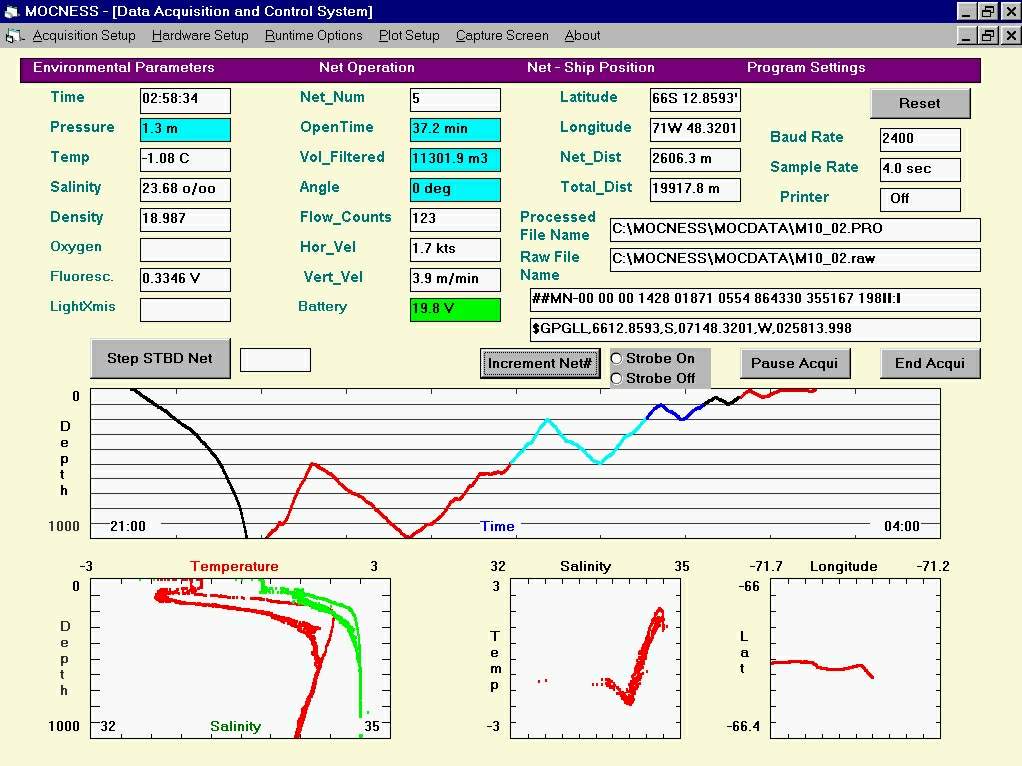Click the Temperature and Salinity depth profile plot
1022x766 pixels.
[x=240, y=658]
